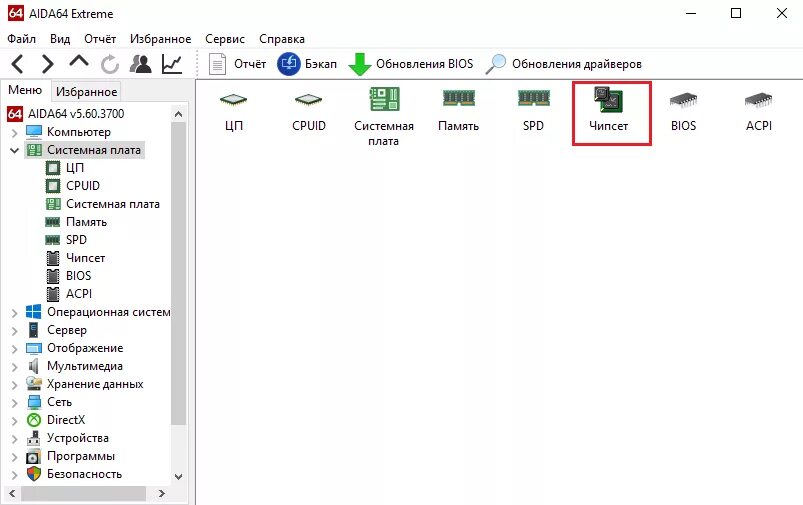Open the ЦП icon in main pane

pos(234,112)
